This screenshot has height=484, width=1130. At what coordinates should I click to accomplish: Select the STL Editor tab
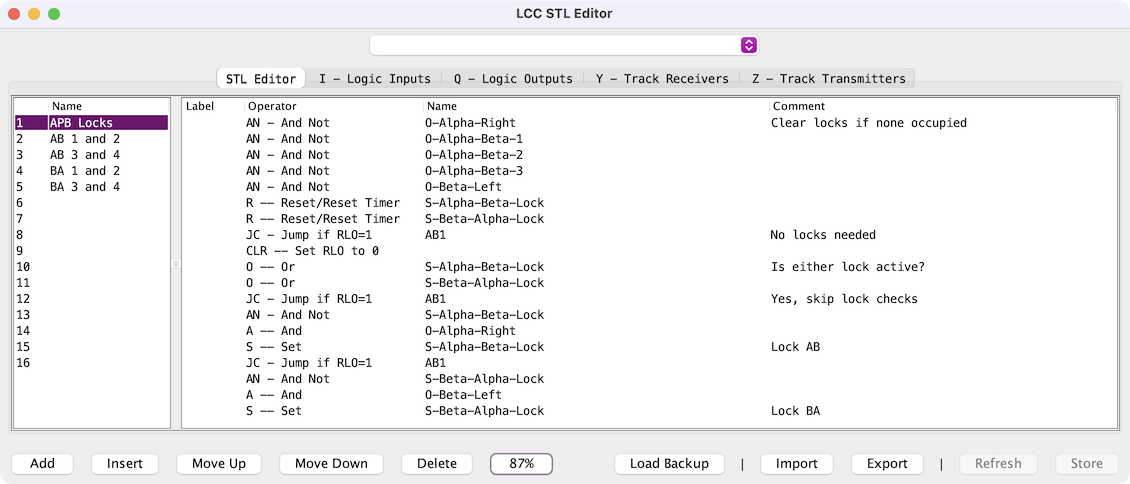(261, 79)
